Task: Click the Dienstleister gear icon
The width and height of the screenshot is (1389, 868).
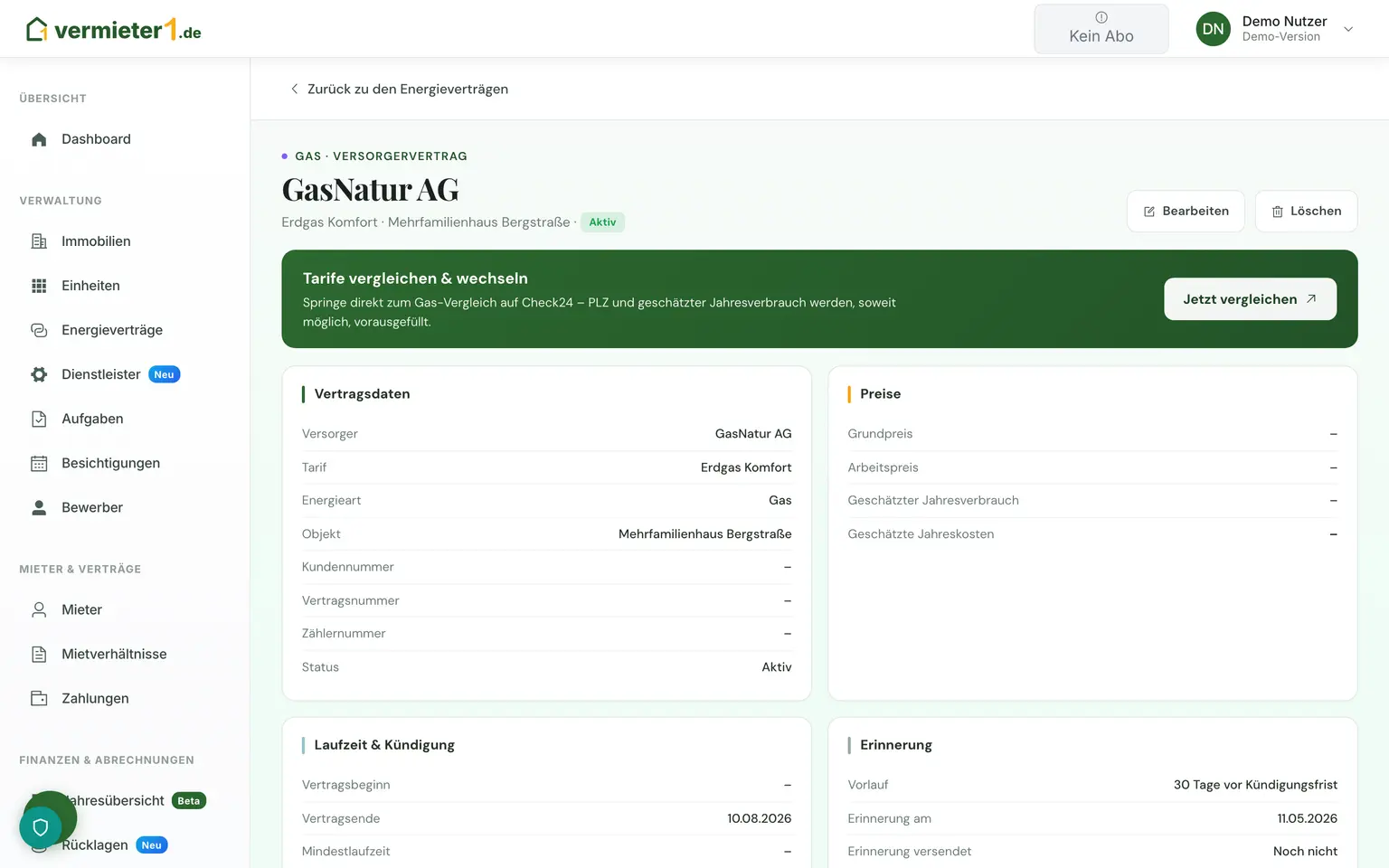Action: pyautogui.click(x=39, y=374)
